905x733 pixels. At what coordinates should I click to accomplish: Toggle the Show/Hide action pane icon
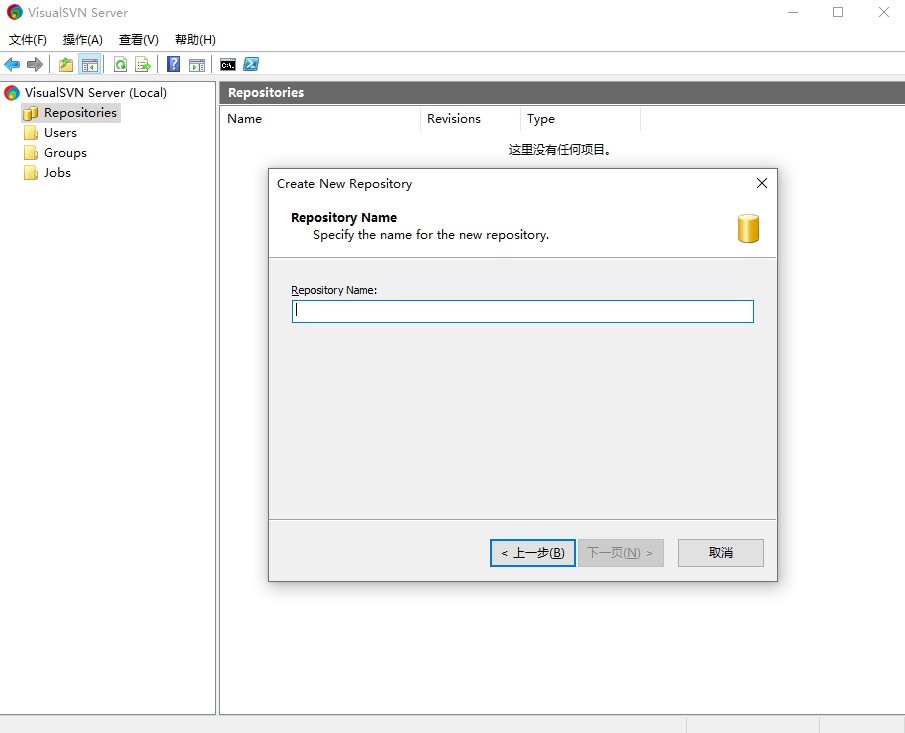pyautogui.click(x=197, y=64)
